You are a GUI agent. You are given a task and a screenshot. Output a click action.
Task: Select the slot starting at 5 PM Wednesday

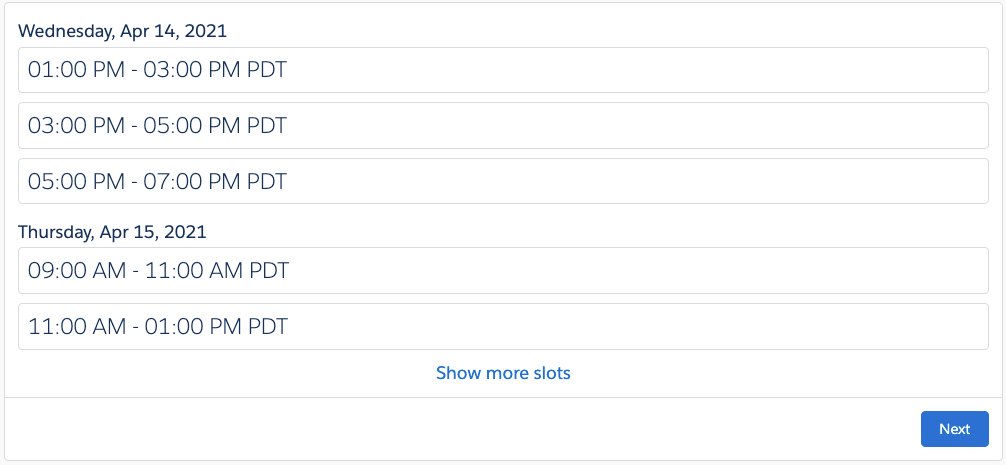coord(503,182)
